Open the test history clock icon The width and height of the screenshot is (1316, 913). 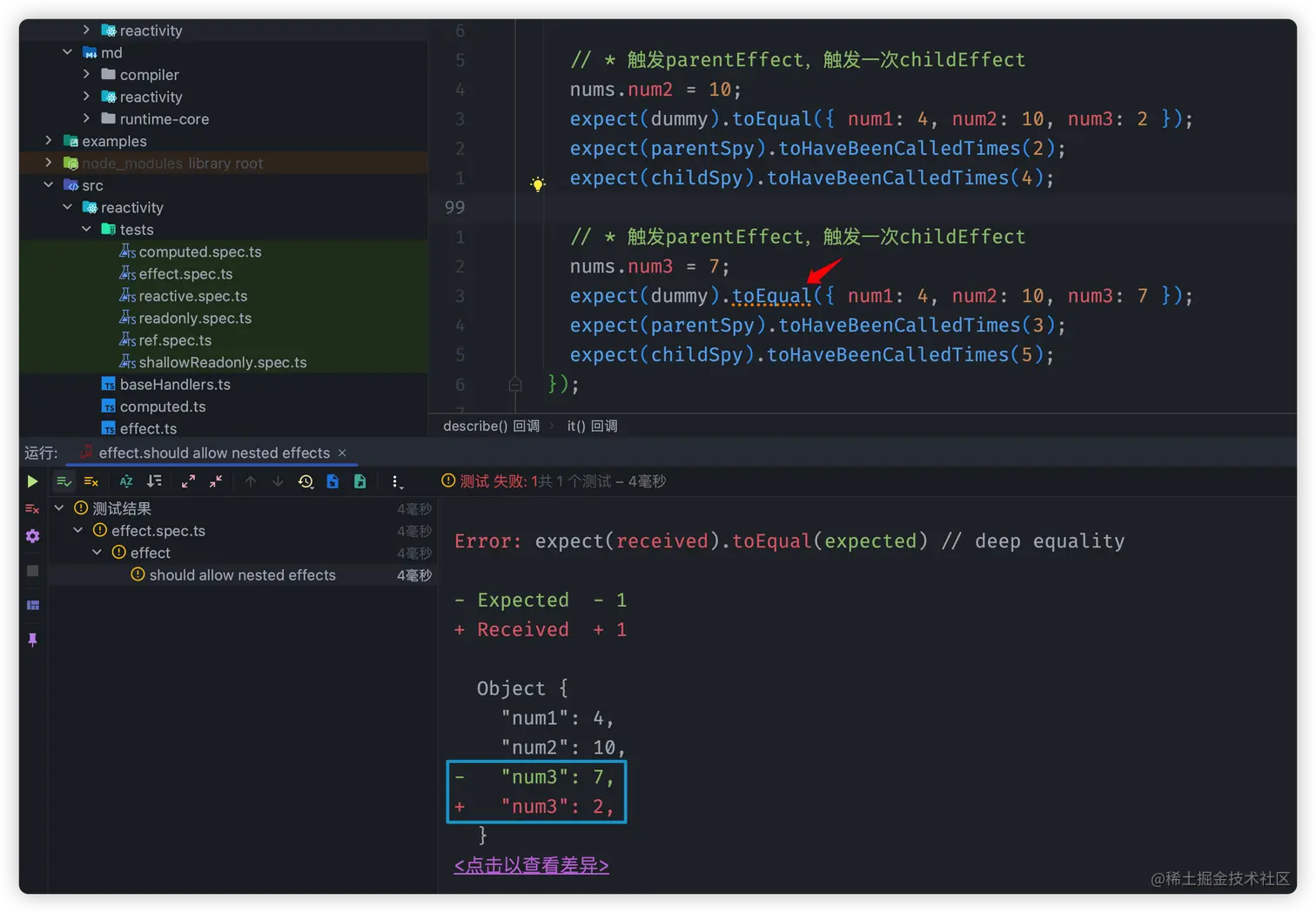point(305,481)
